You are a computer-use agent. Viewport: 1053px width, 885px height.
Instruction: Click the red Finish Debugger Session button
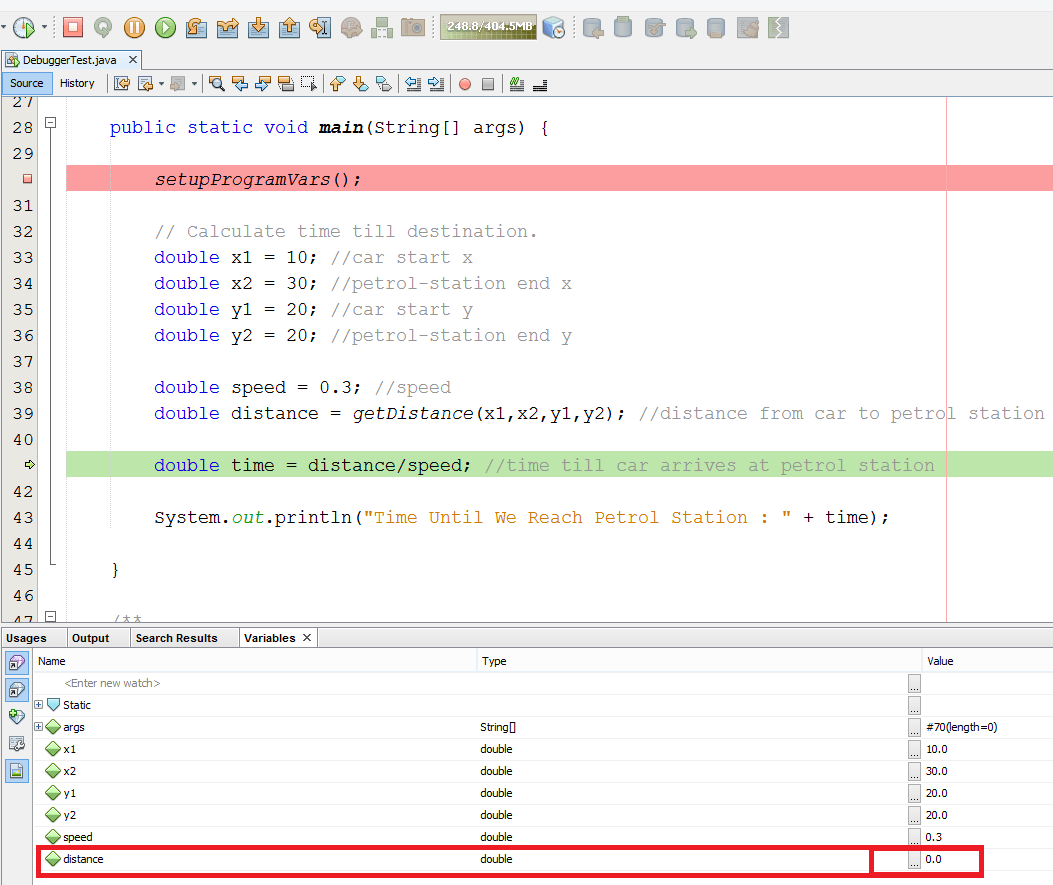coord(73,28)
